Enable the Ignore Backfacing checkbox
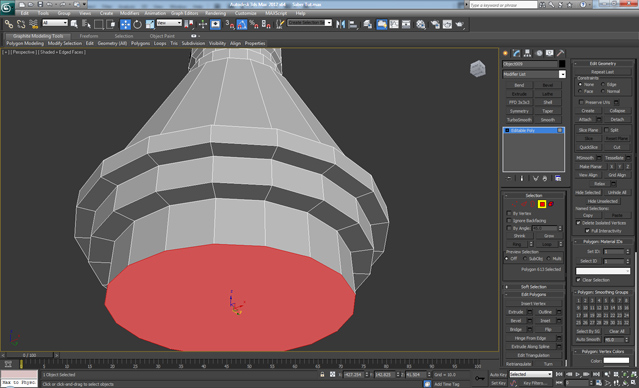This screenshot has height=388, width=639. (509, 220)
